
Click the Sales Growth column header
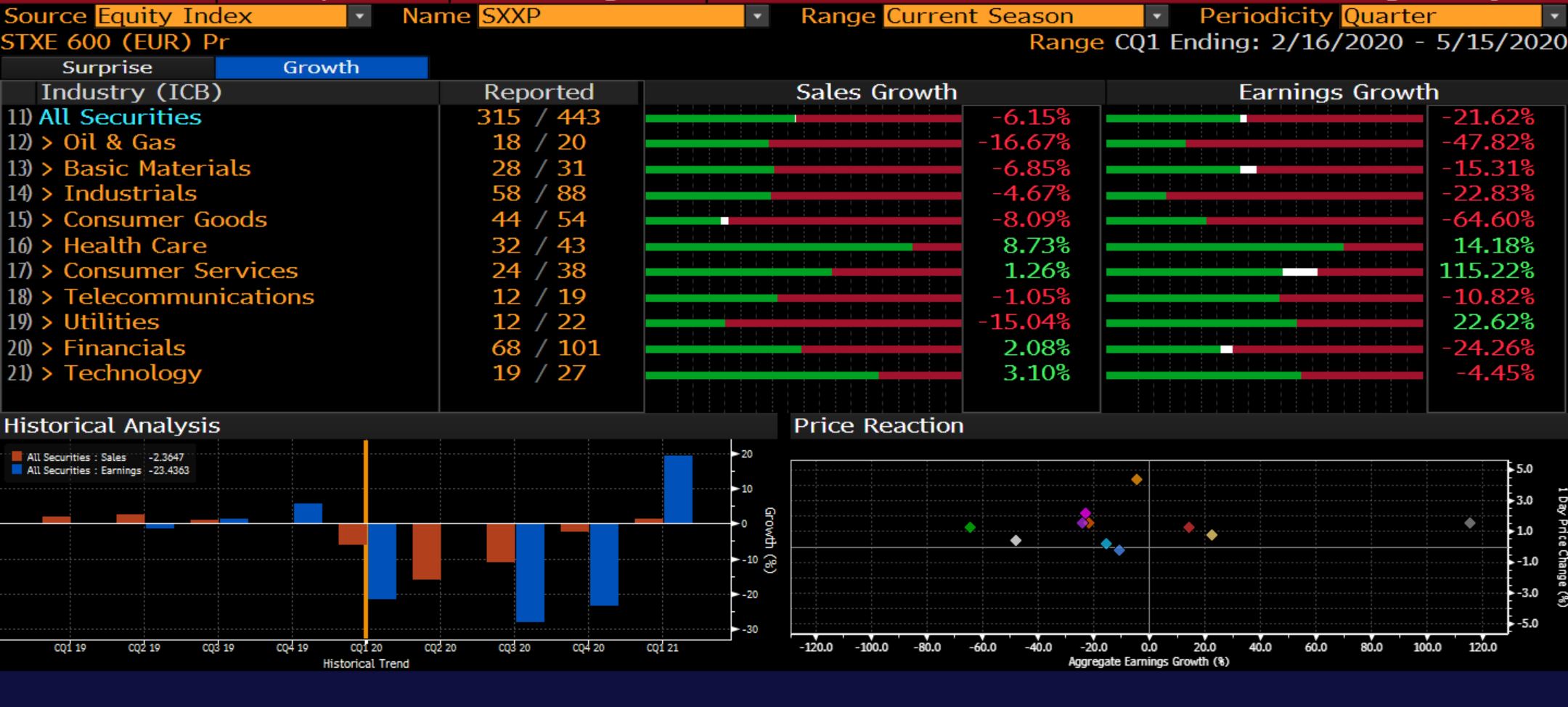click(876, 92)
